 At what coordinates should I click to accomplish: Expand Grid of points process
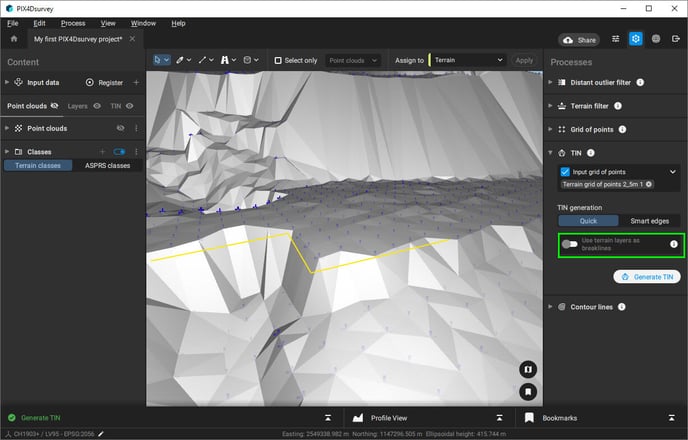(x=550, y=129)
